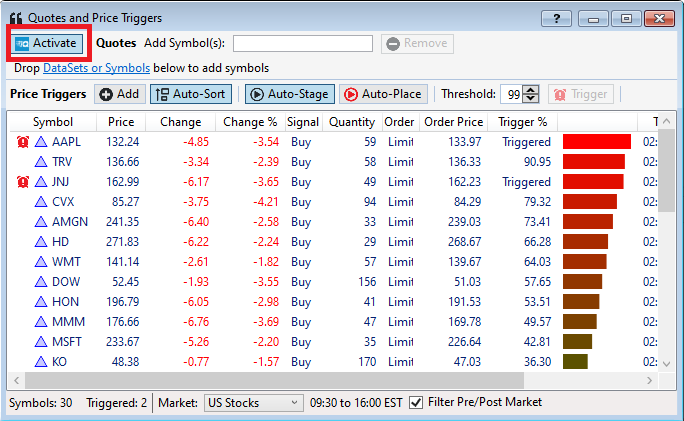Image resolution: width=684 pixels, height=421 pixels.
Task: Open the Market dropdown showing US Stocks
Action: click(253, 403)
